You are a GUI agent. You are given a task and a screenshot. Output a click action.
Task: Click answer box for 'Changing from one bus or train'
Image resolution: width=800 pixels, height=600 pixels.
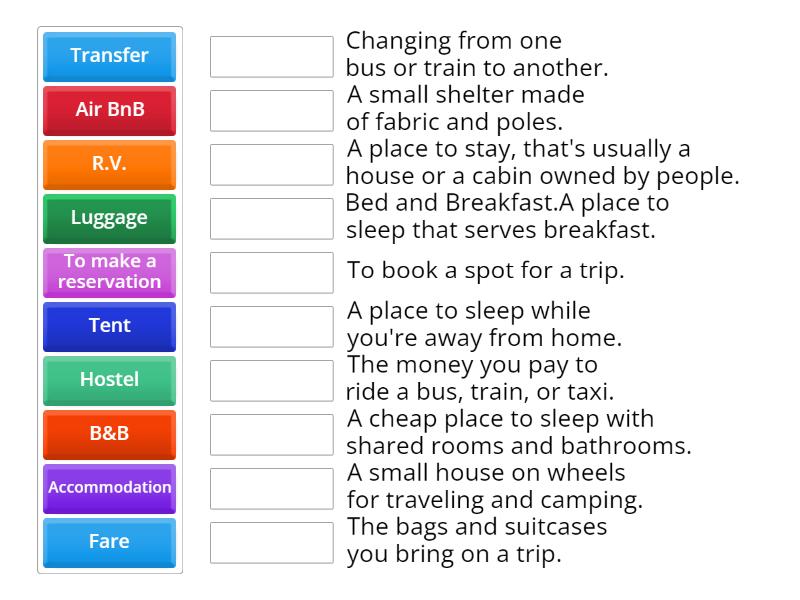[272, 57]
